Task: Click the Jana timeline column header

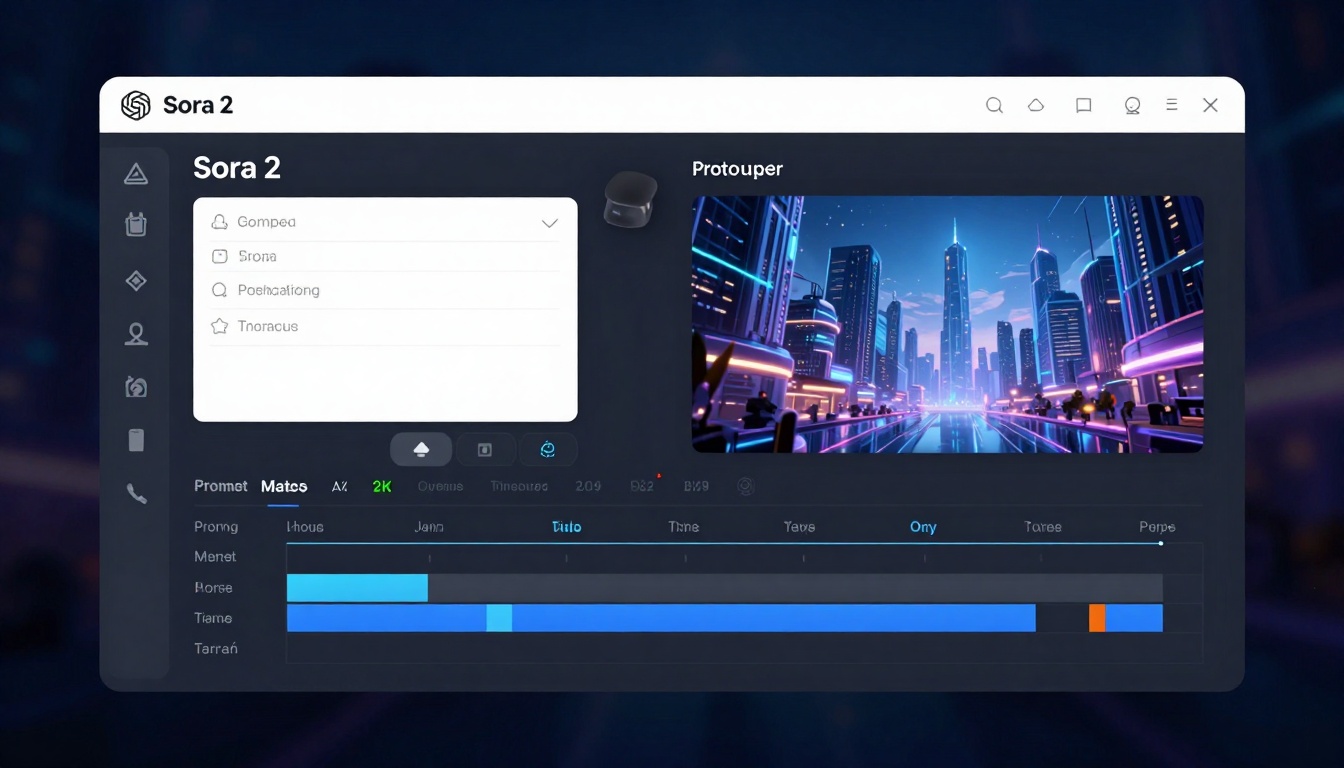Action: coord(429,526)
